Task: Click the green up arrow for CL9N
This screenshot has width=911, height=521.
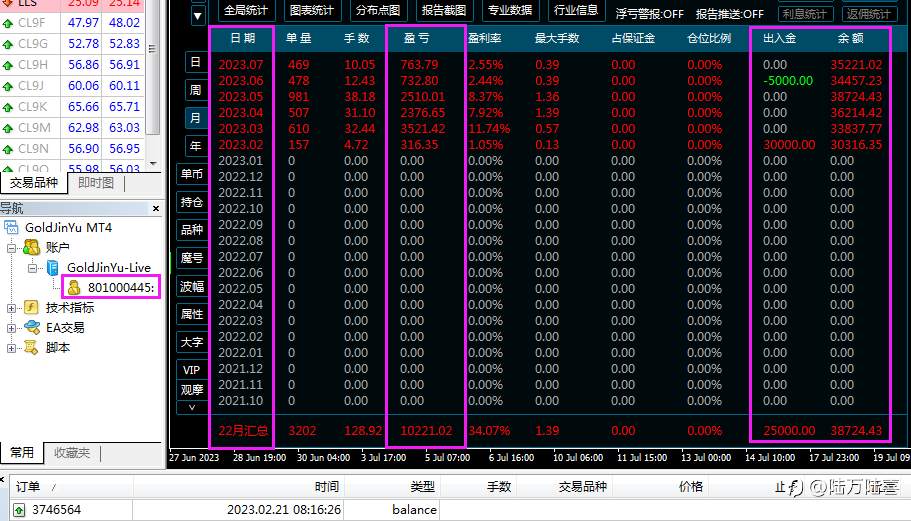Action: tap(8, 149)
